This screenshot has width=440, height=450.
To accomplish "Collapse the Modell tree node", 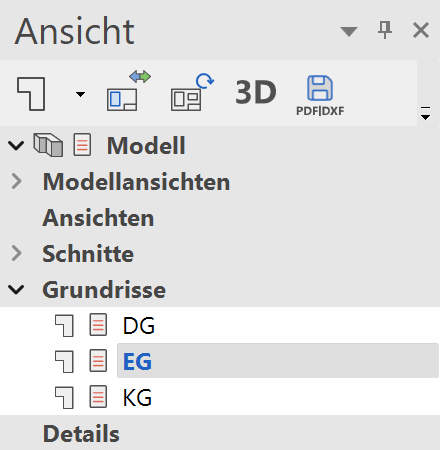I will click(16, 145).
